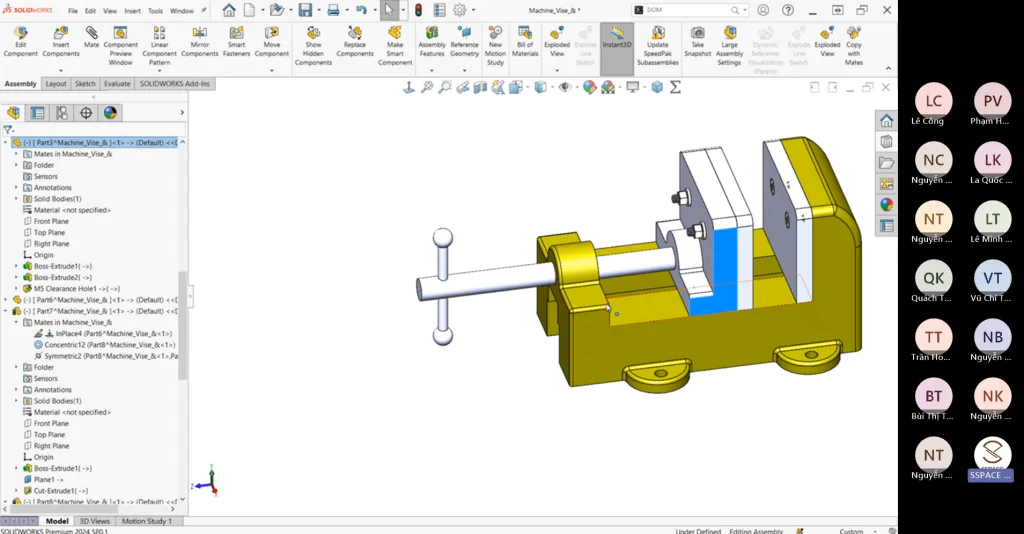This screenshot has width=1024, height=534.
Task: Open the FeatureManager design tree tab
Action: 14,113
